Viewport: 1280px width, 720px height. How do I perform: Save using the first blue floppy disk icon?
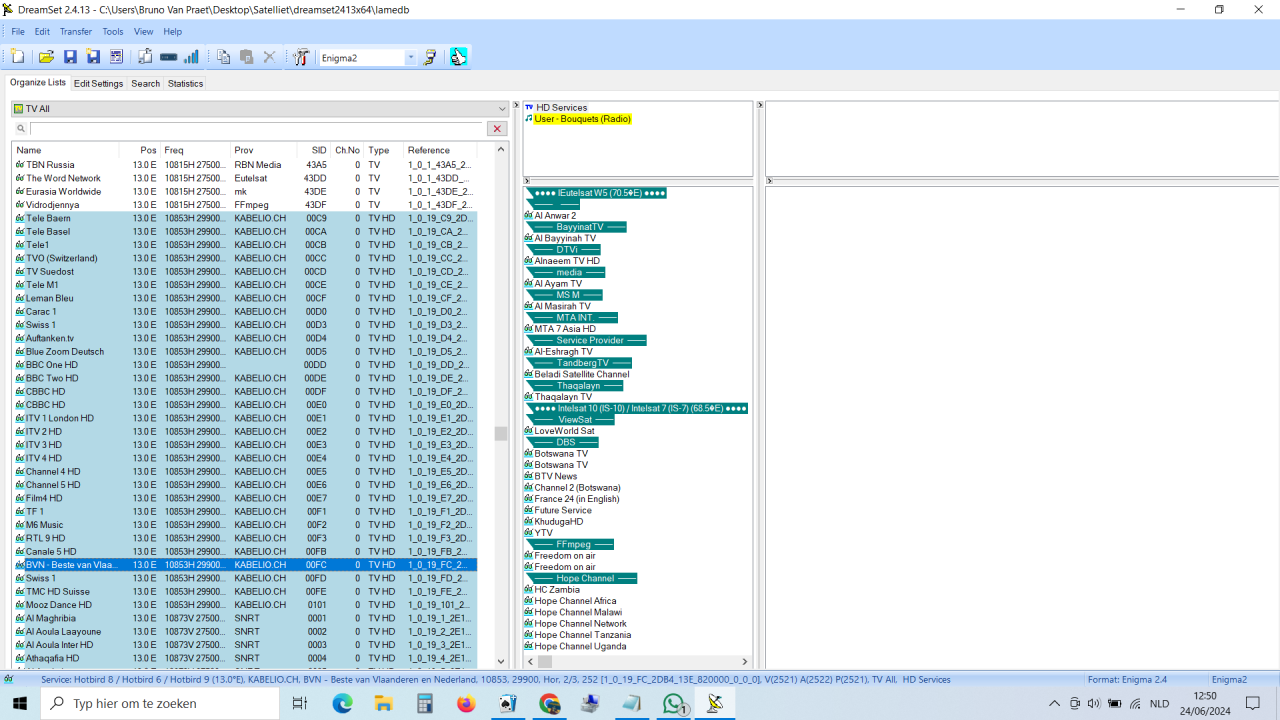70,57
